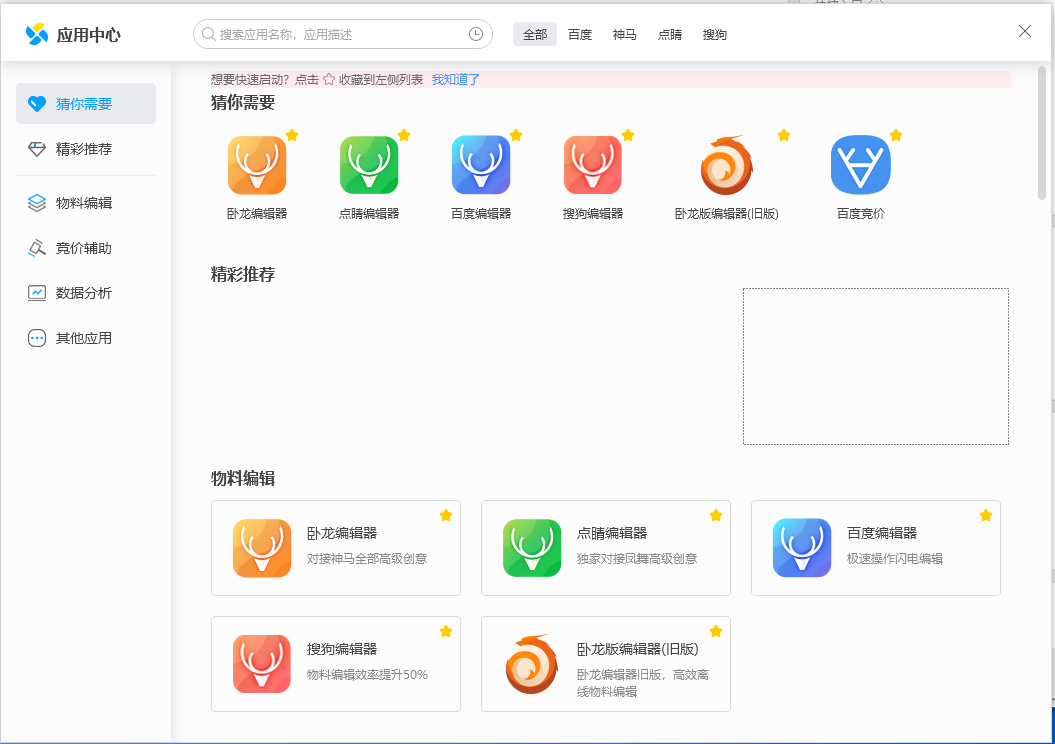
Task: Open the 点睛编辑器 card title in 物料编辑
Action: click(x=612, y=533)
